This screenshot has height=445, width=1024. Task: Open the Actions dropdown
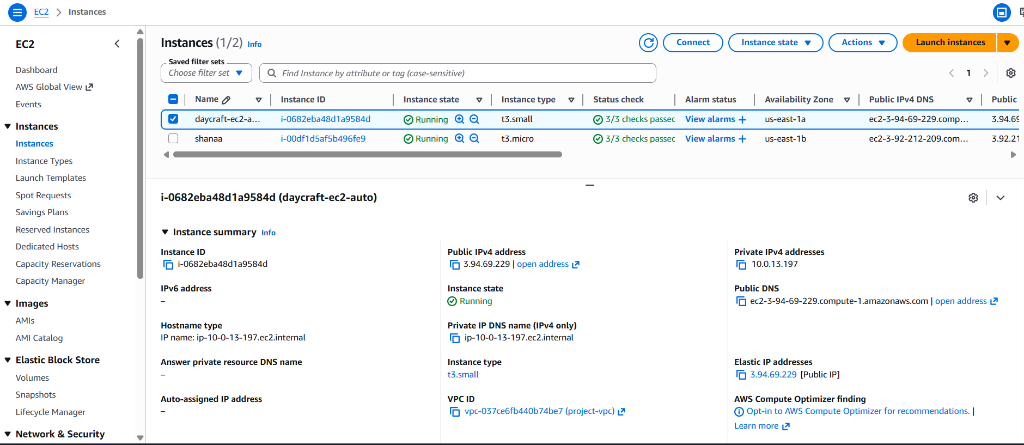pyautogui.click(x=862, y=42)
